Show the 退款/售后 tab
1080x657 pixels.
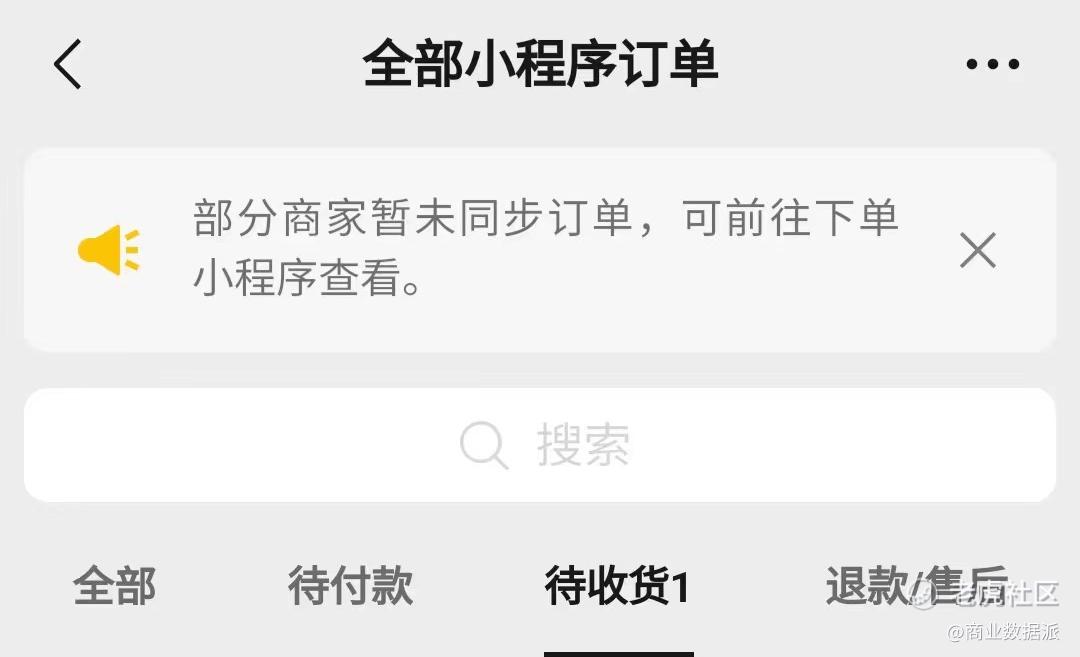click(917, 586)
